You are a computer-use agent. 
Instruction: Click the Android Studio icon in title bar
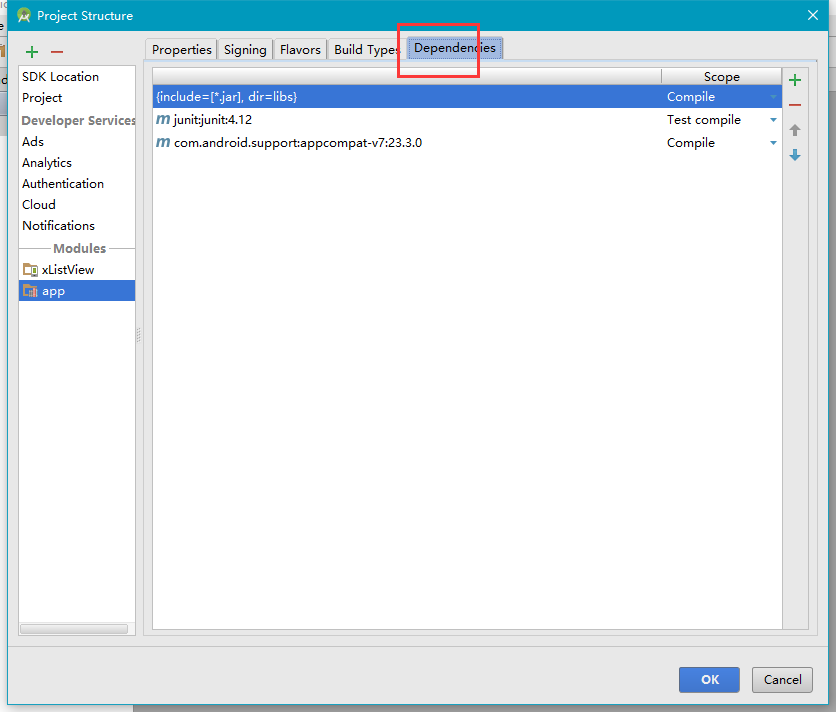coord(23,15)
